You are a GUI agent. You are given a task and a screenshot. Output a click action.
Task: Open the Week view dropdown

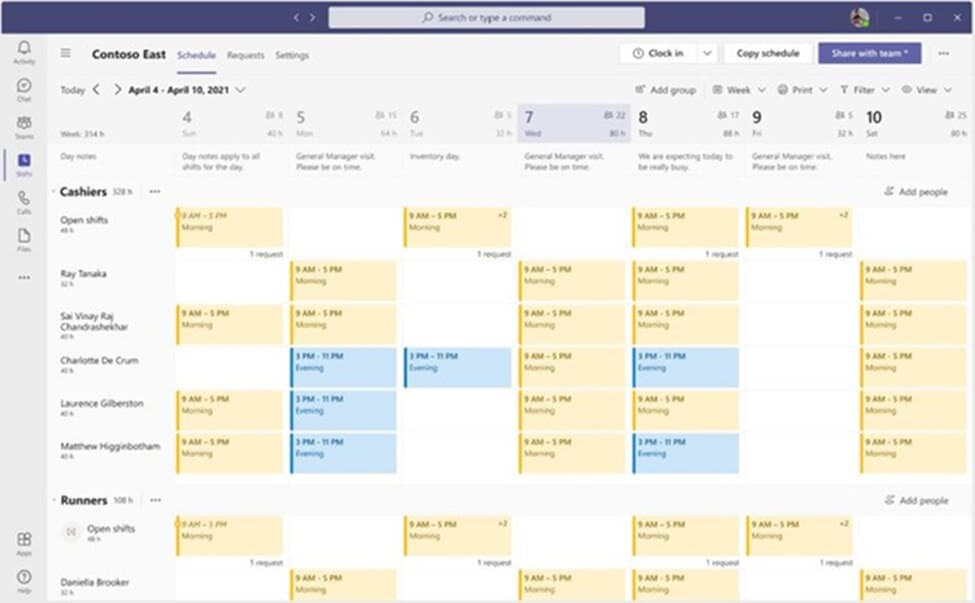pyautogui.click(x=739, y=90)
